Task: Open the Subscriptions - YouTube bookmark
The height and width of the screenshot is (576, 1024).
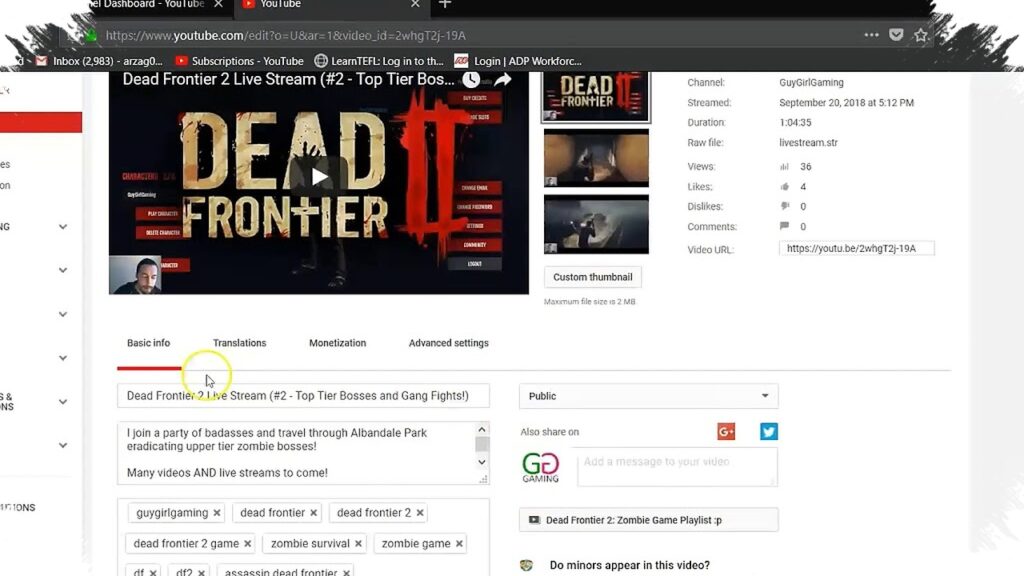Action: coord(239,61)
